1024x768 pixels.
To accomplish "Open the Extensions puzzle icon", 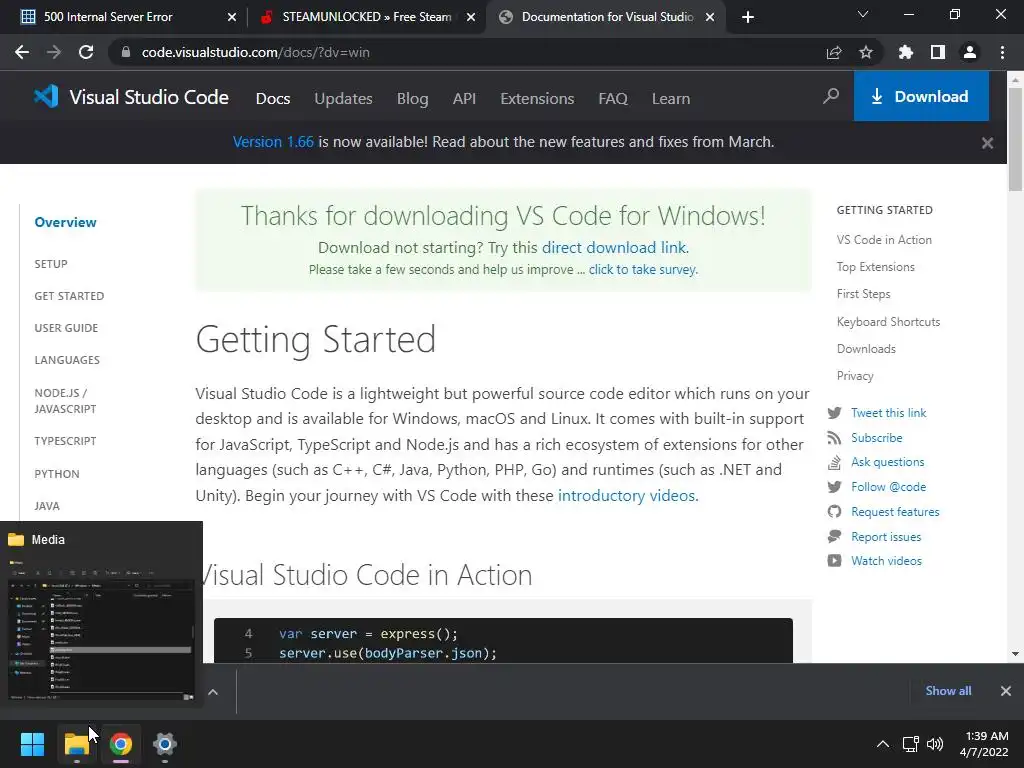I will pyautogui.click(x=906, y=52).
